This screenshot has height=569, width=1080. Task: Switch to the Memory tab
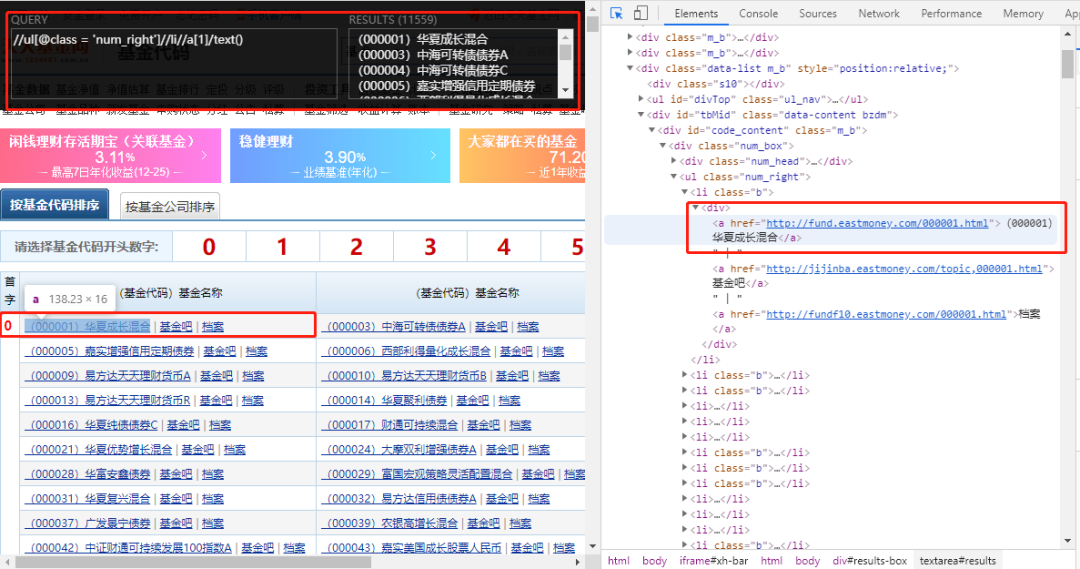coord(1023,13)
